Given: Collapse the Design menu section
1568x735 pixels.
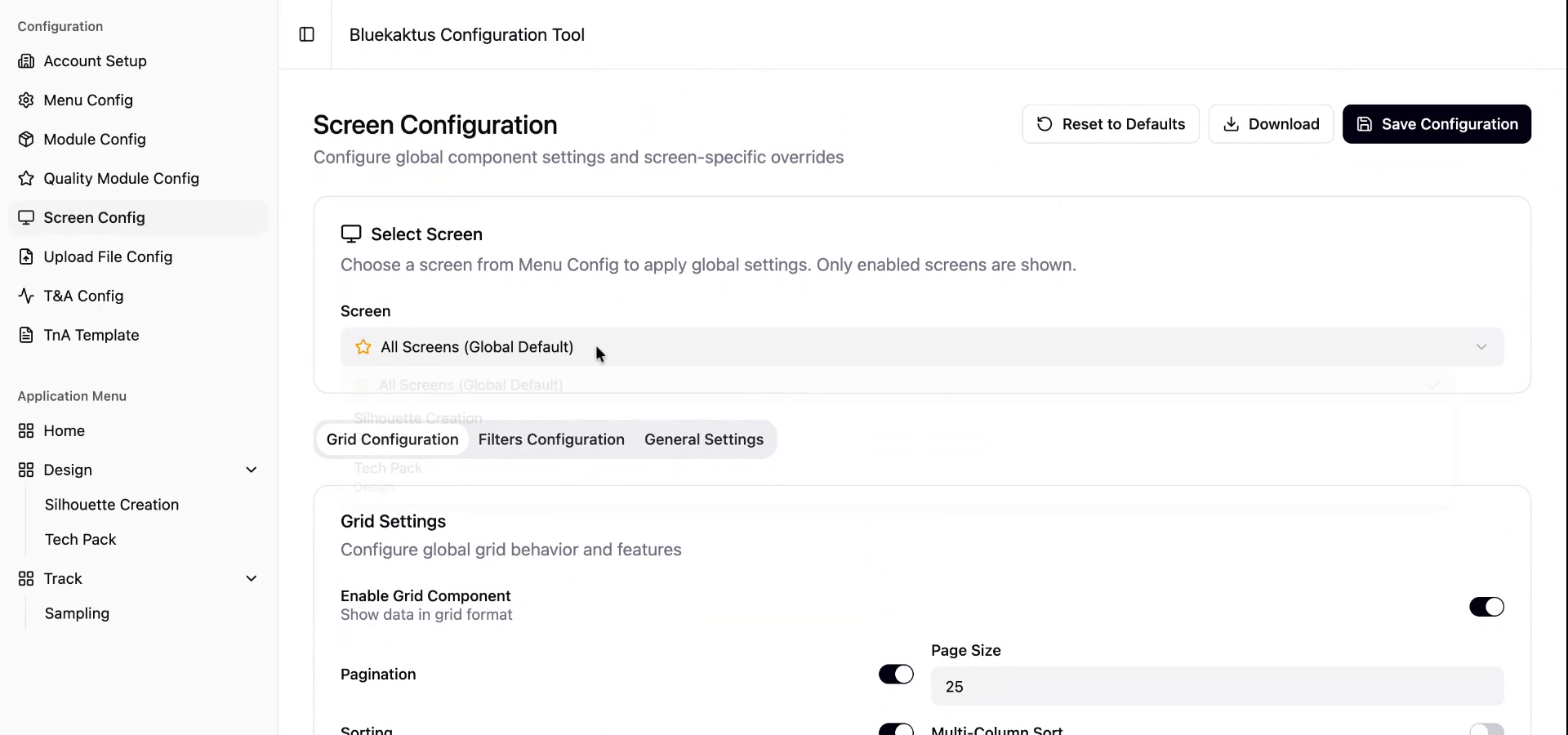Looking at the screenshot, I should (x=252, y=470).
